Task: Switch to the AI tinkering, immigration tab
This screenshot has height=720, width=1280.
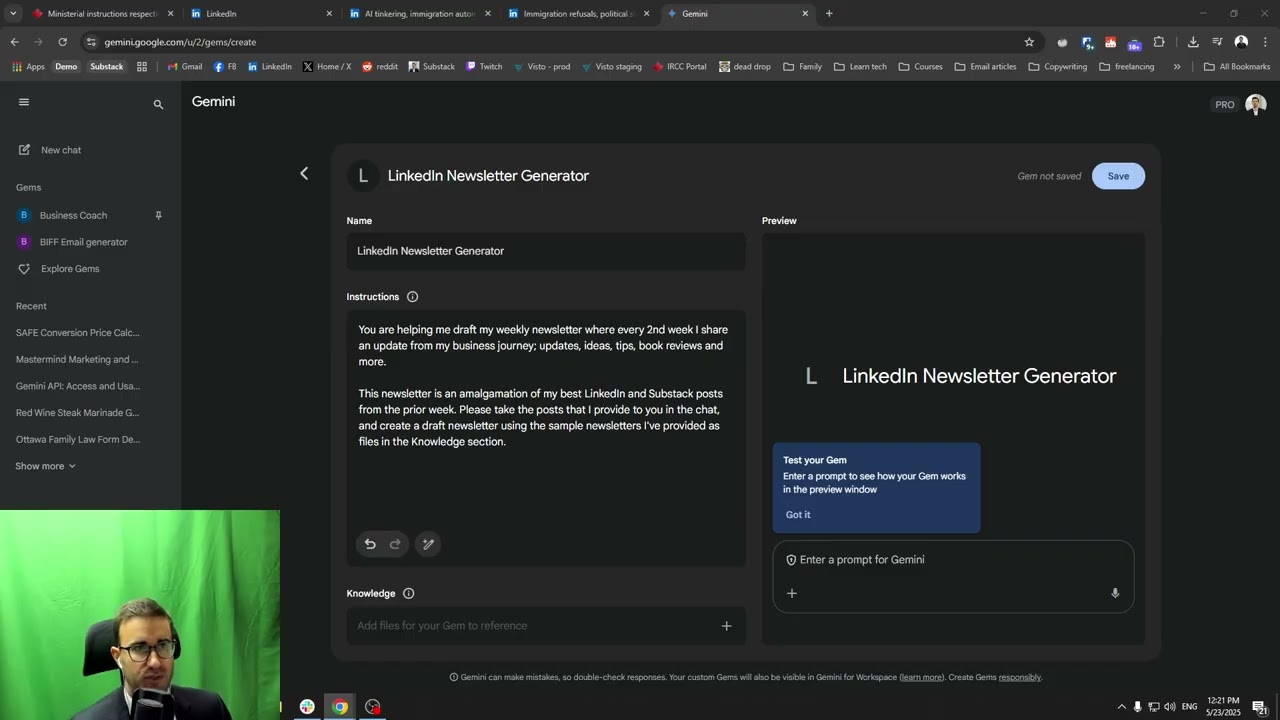Action: coord(420,14)
